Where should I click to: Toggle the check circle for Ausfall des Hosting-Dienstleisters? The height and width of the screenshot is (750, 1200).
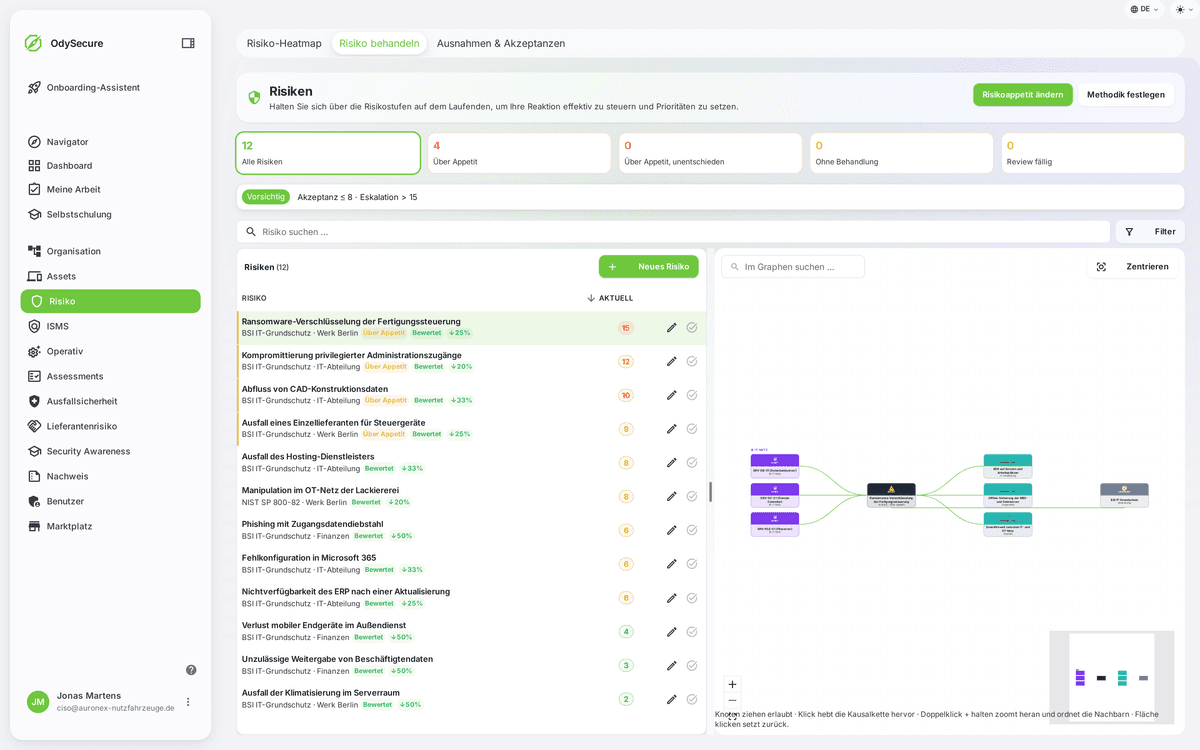(x=692, y=463)
